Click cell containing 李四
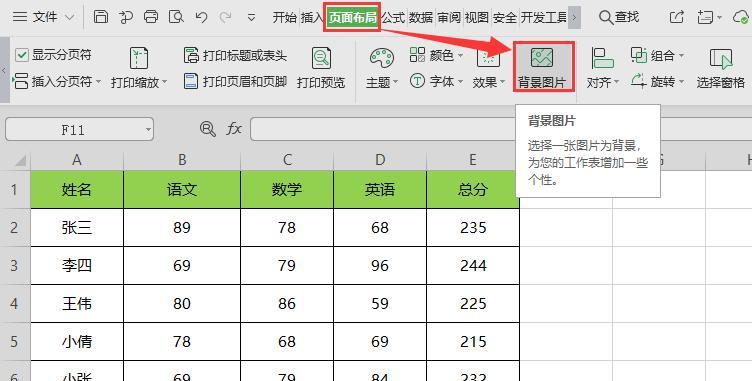The height and width of the screenshot is (381, 752). pyautogui.click(x=77, y=265)
